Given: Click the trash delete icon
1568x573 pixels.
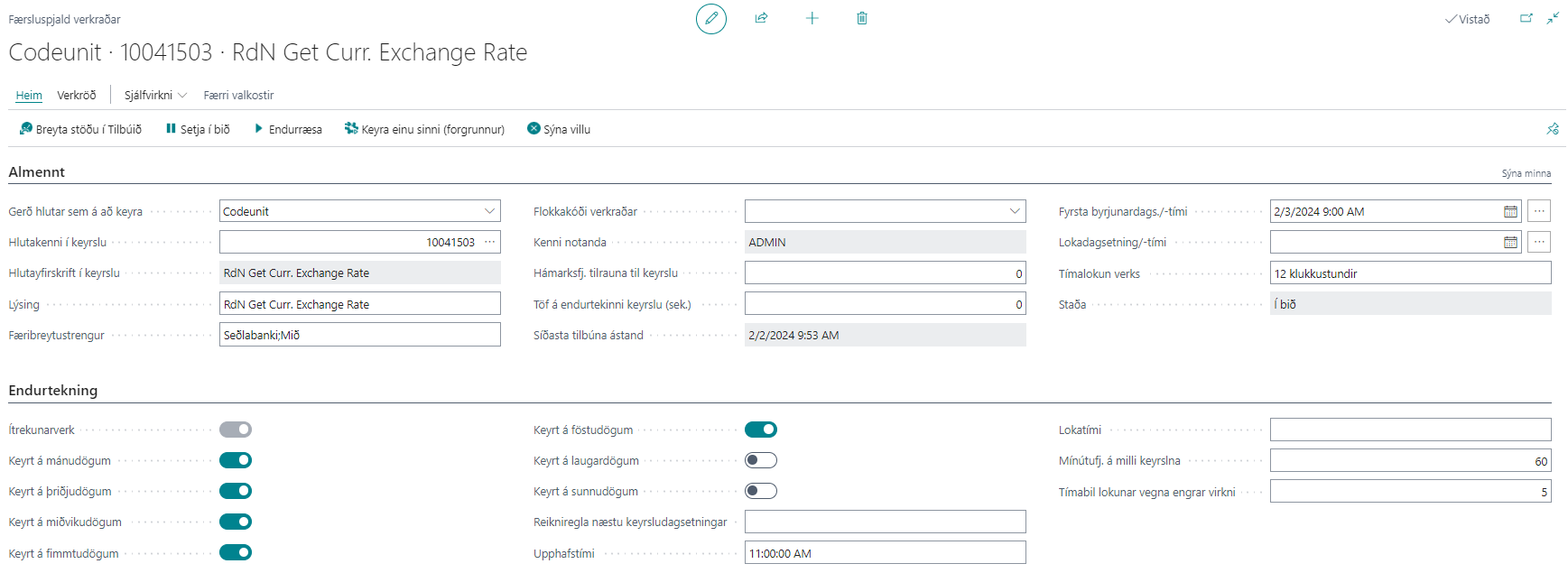Looking at the screenshot, I should [x=861, y=19].
